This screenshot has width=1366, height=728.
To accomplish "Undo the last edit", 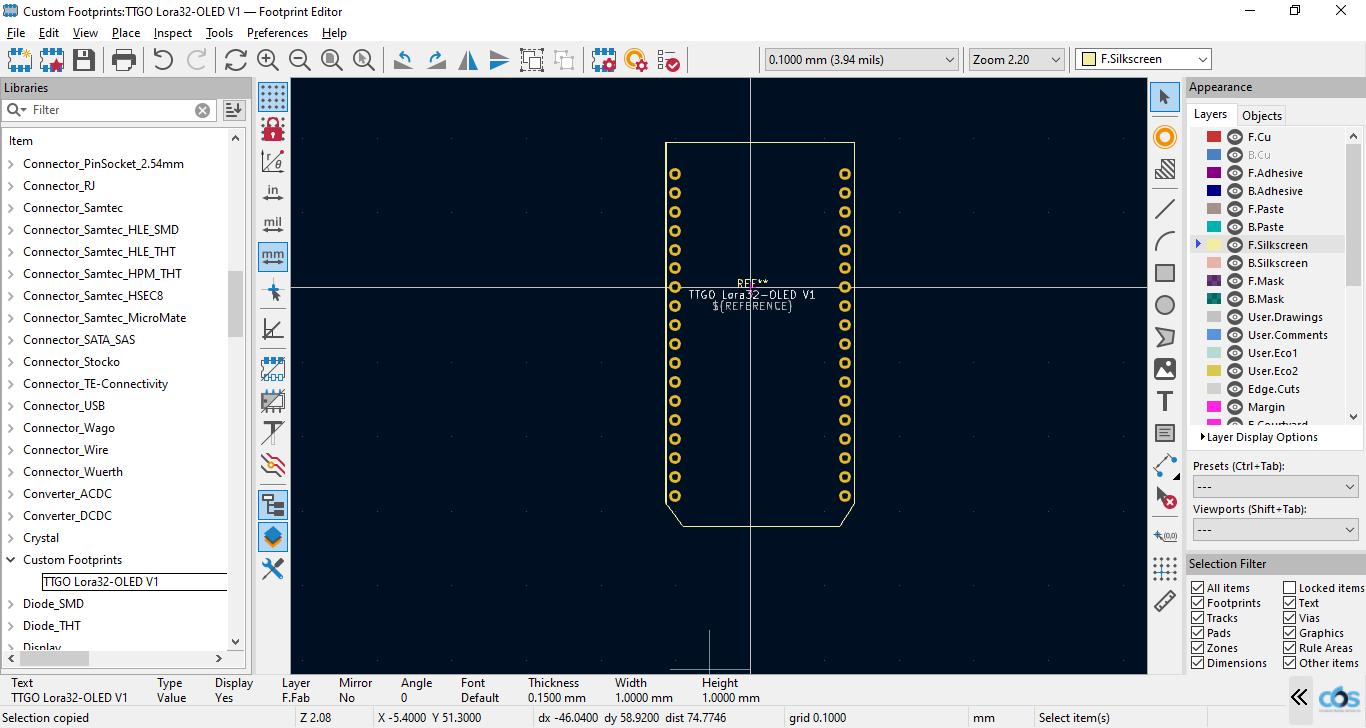I will tap(163, 60).
